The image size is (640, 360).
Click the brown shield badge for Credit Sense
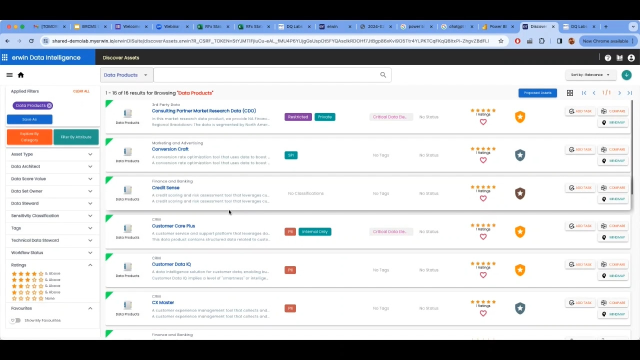pyautogui.click(x=520, y=193)
